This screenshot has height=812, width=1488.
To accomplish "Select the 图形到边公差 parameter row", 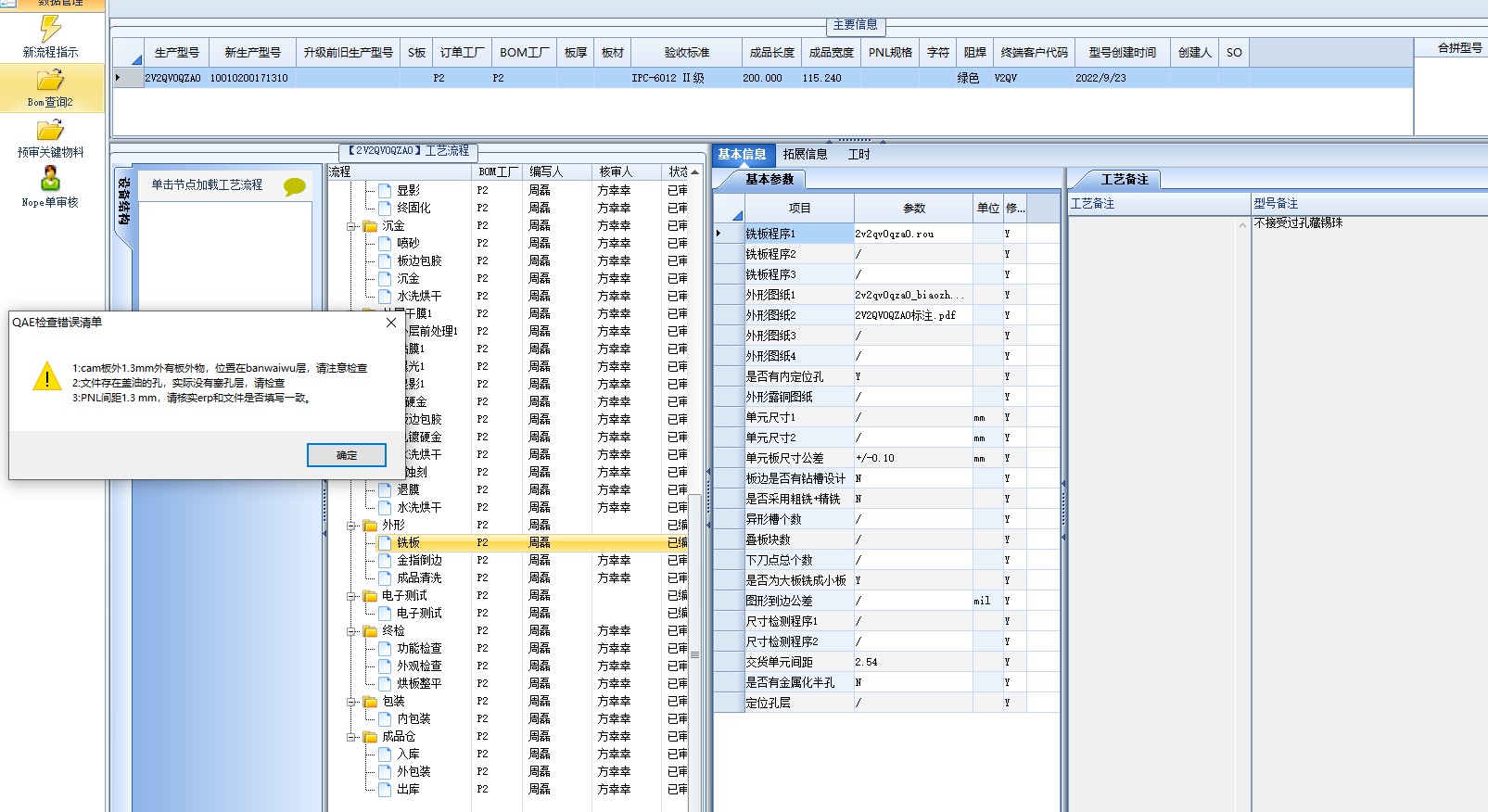I will tap(886, 601).
